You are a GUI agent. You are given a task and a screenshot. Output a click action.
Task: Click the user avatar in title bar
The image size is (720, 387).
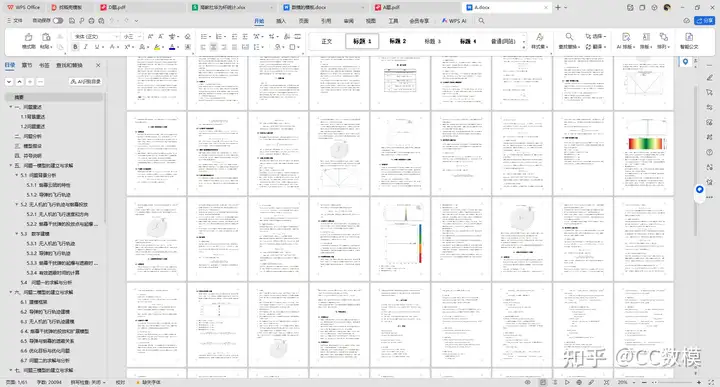[x=667, y=7]
